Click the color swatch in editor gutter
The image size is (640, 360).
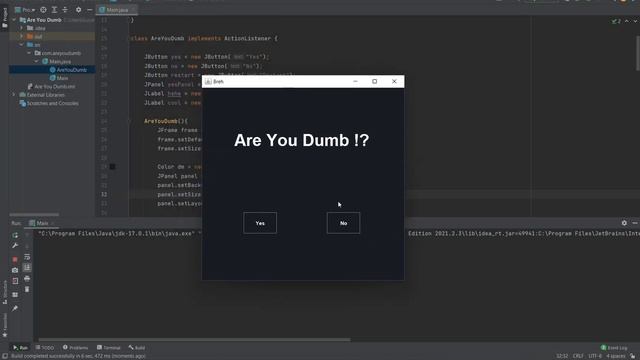click(x=112, y=167)
